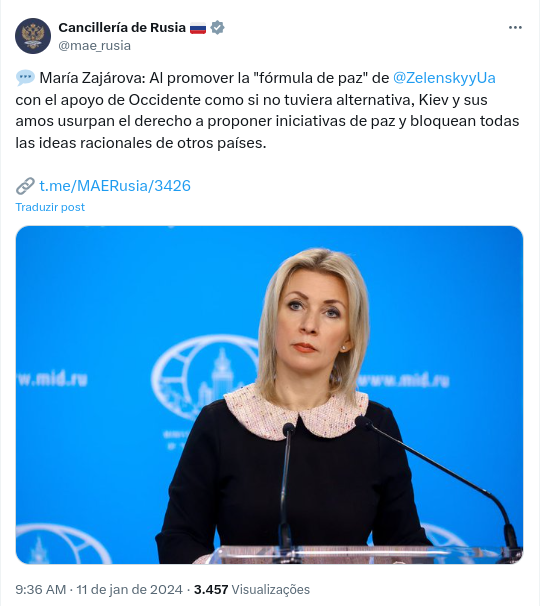Click the 3.457 Visualizações view count

click(x=252, y=589)
